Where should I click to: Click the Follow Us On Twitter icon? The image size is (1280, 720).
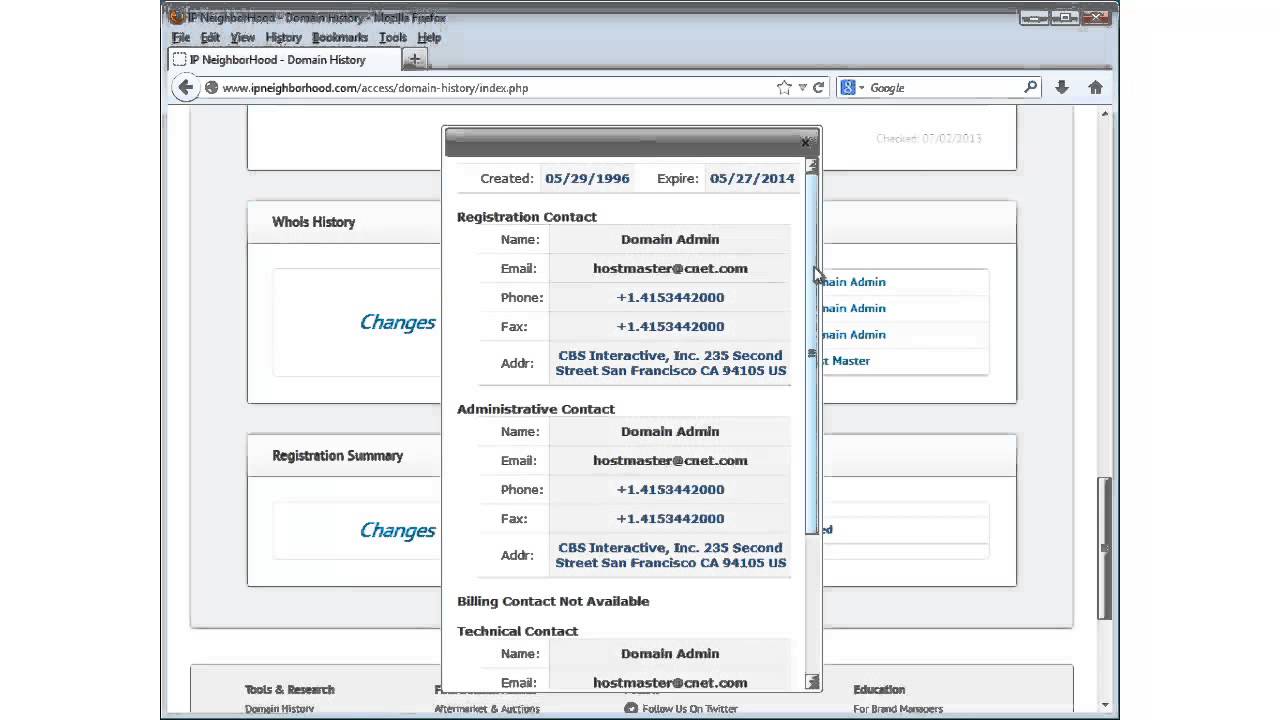pos(631,708)
